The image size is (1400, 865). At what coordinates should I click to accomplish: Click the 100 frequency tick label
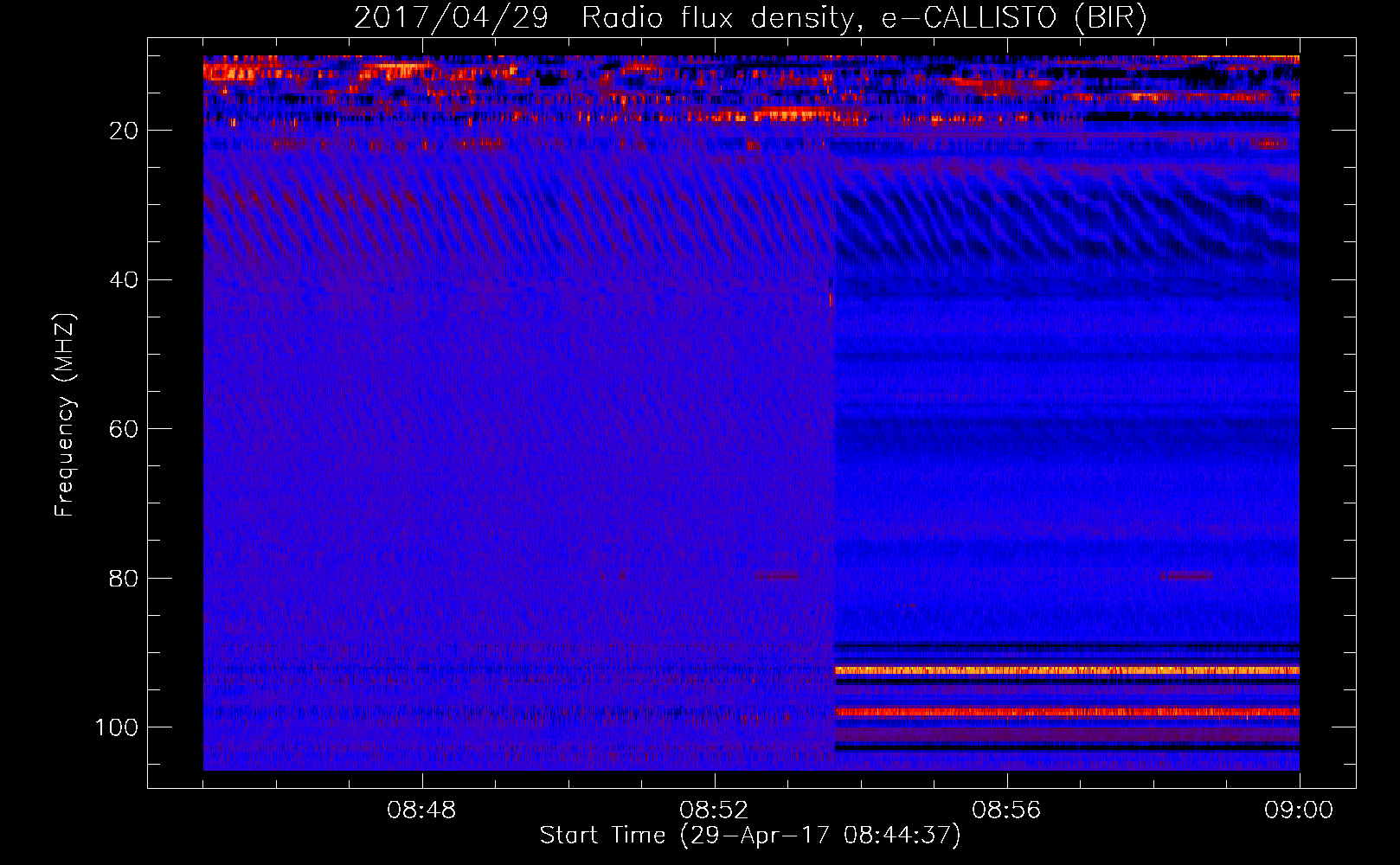pos(117,727)
